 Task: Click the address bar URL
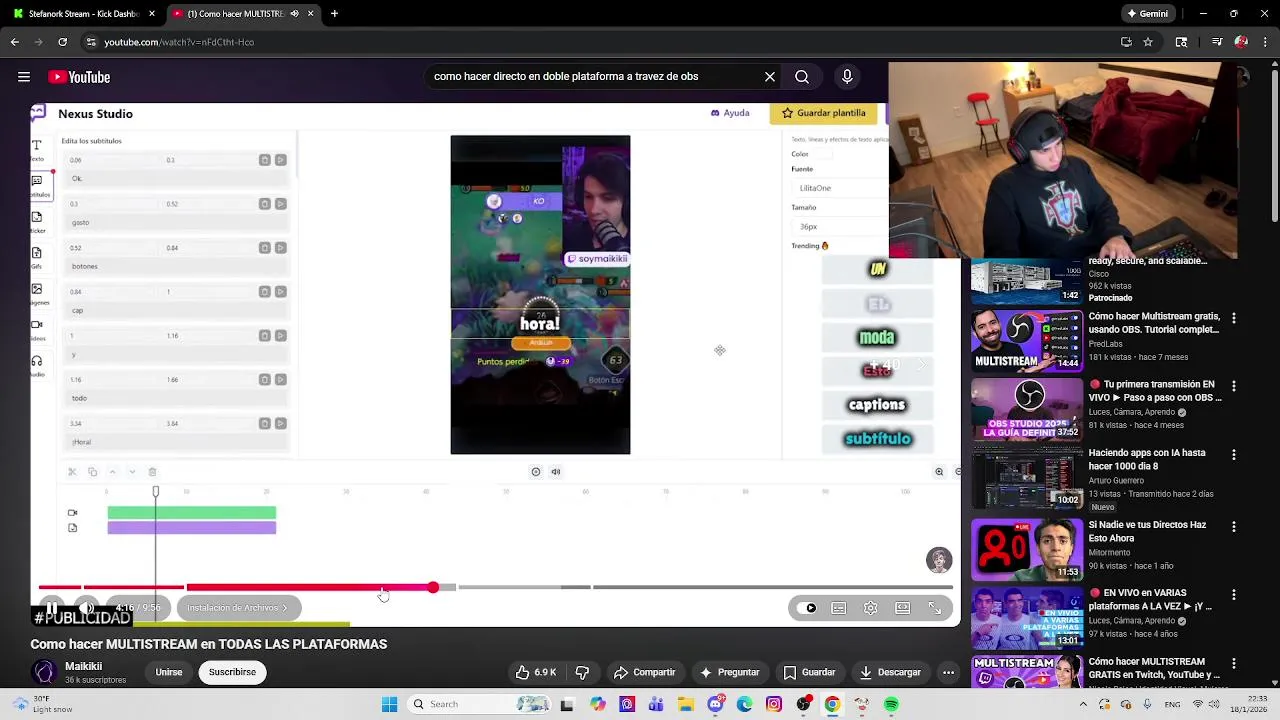(x=179, y=42)
